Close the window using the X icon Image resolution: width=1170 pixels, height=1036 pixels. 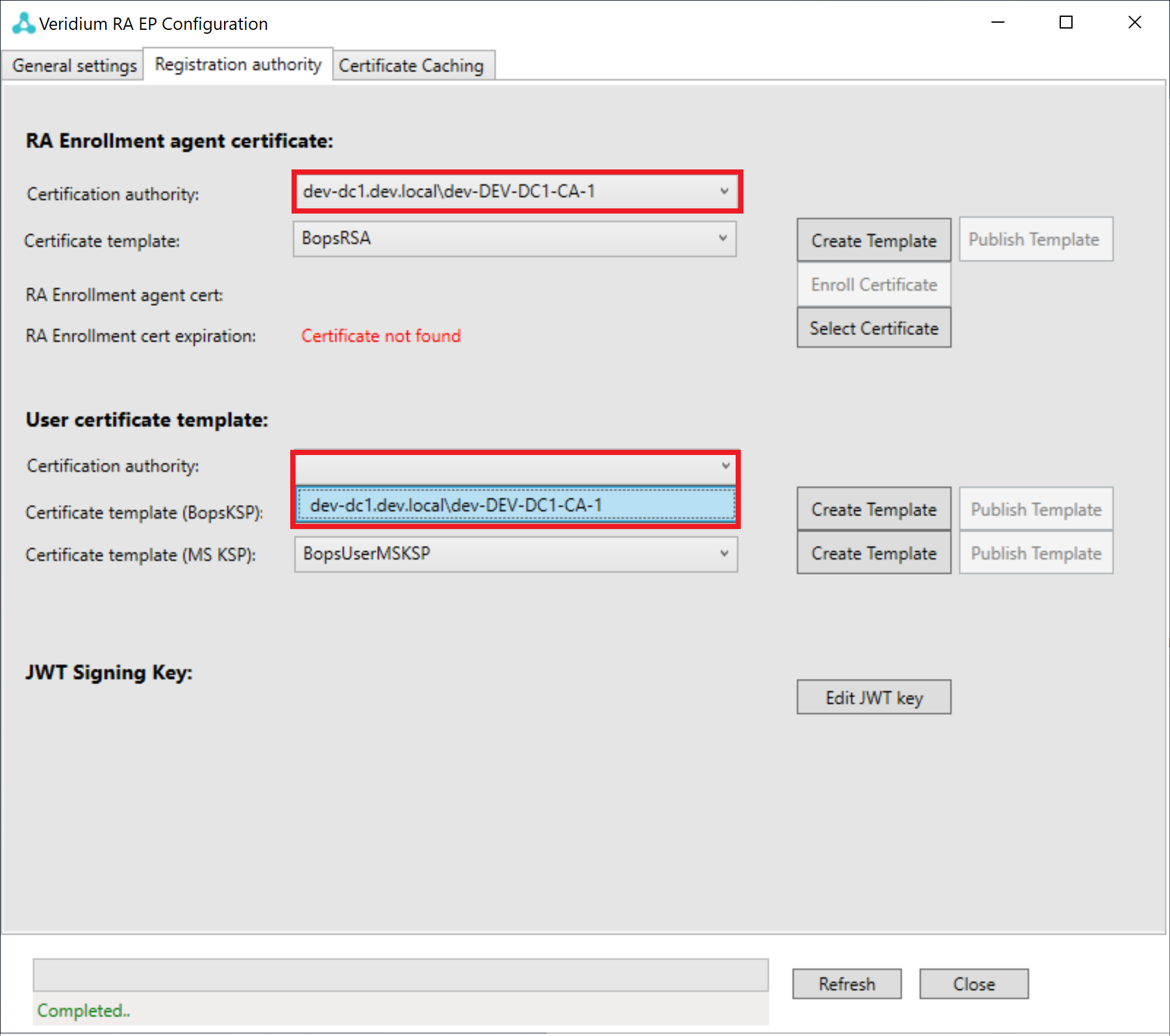point(1134,23)
